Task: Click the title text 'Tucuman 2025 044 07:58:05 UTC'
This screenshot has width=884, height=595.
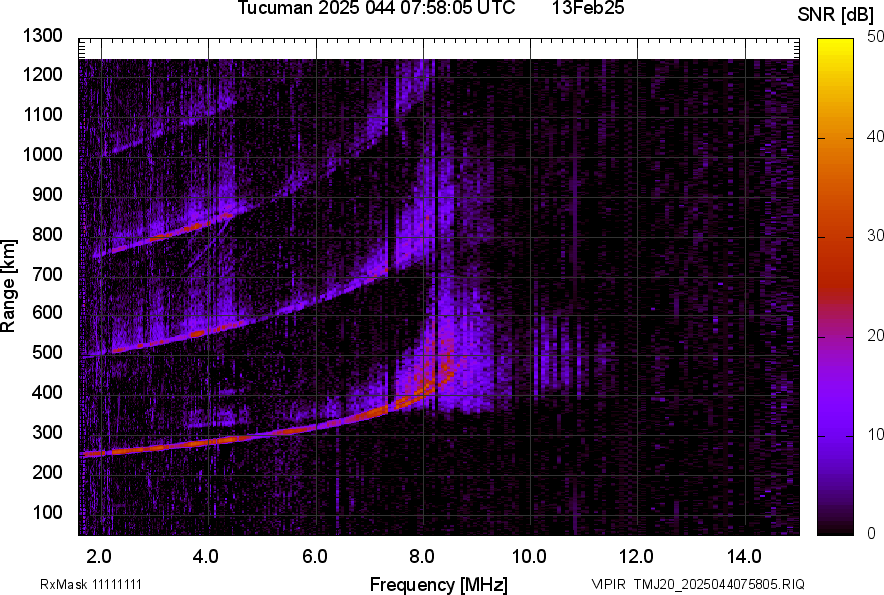Action: [376, 8]
